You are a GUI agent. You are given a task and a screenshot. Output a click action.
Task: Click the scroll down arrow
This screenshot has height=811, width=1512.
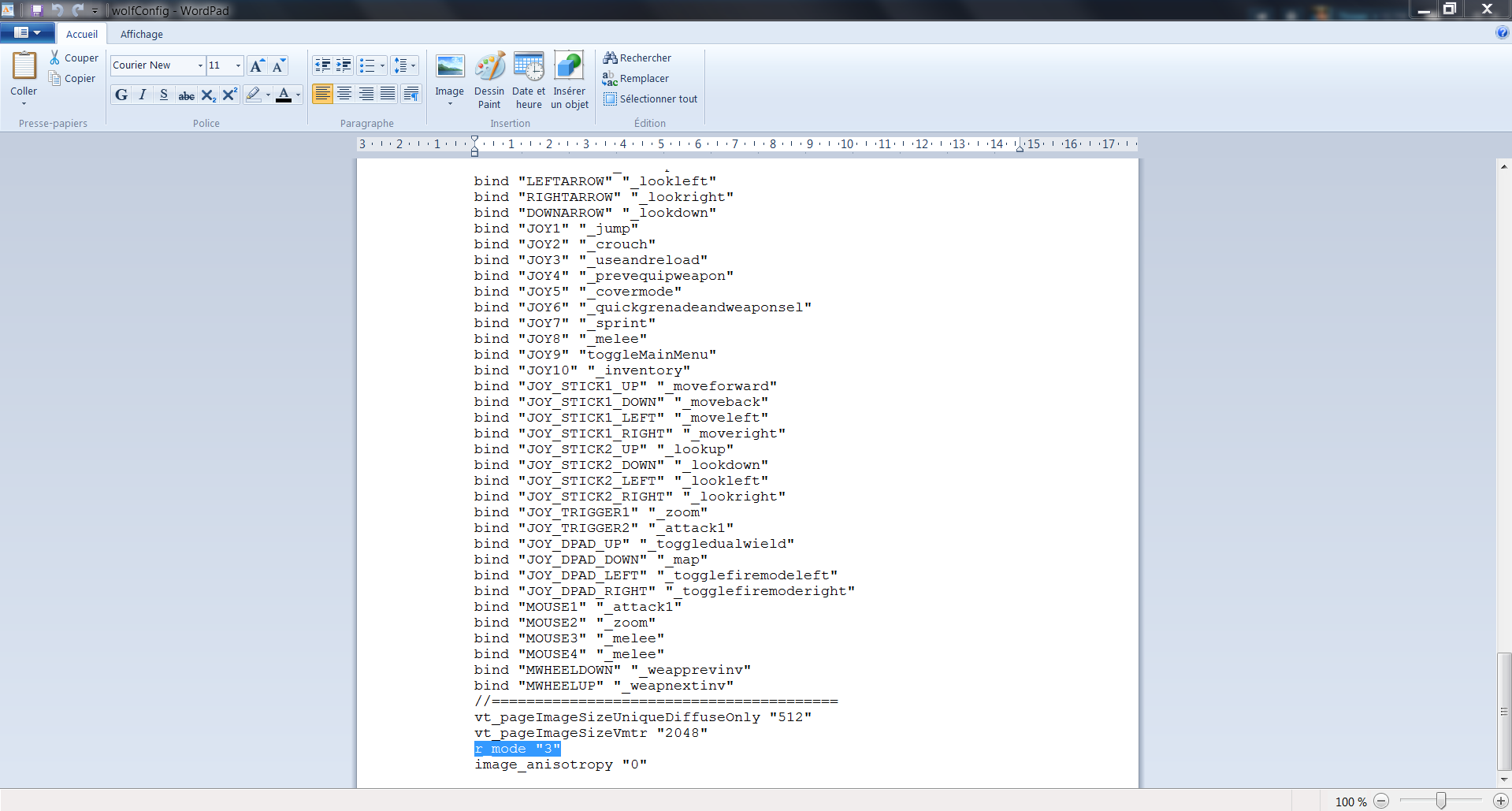[1504, 779]
